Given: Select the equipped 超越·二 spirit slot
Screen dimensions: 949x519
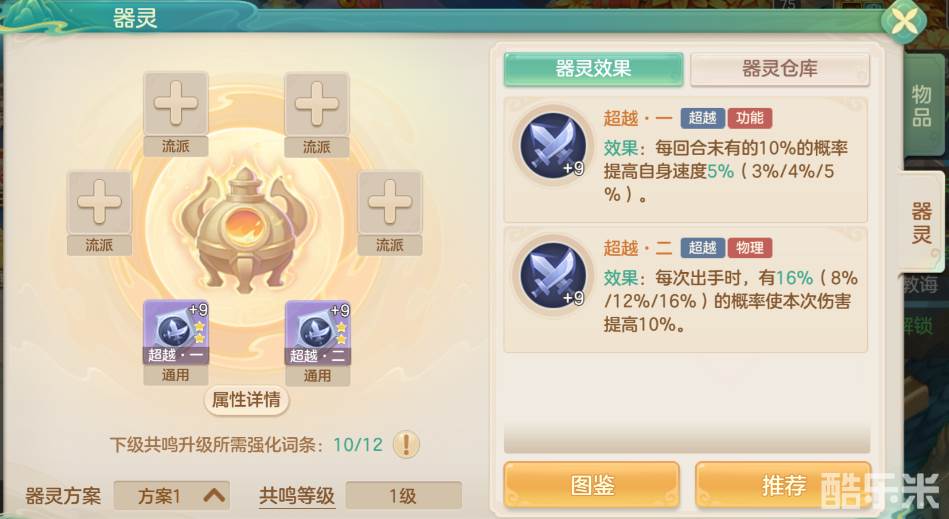Looking at the screenshot, I should point(317,332).
